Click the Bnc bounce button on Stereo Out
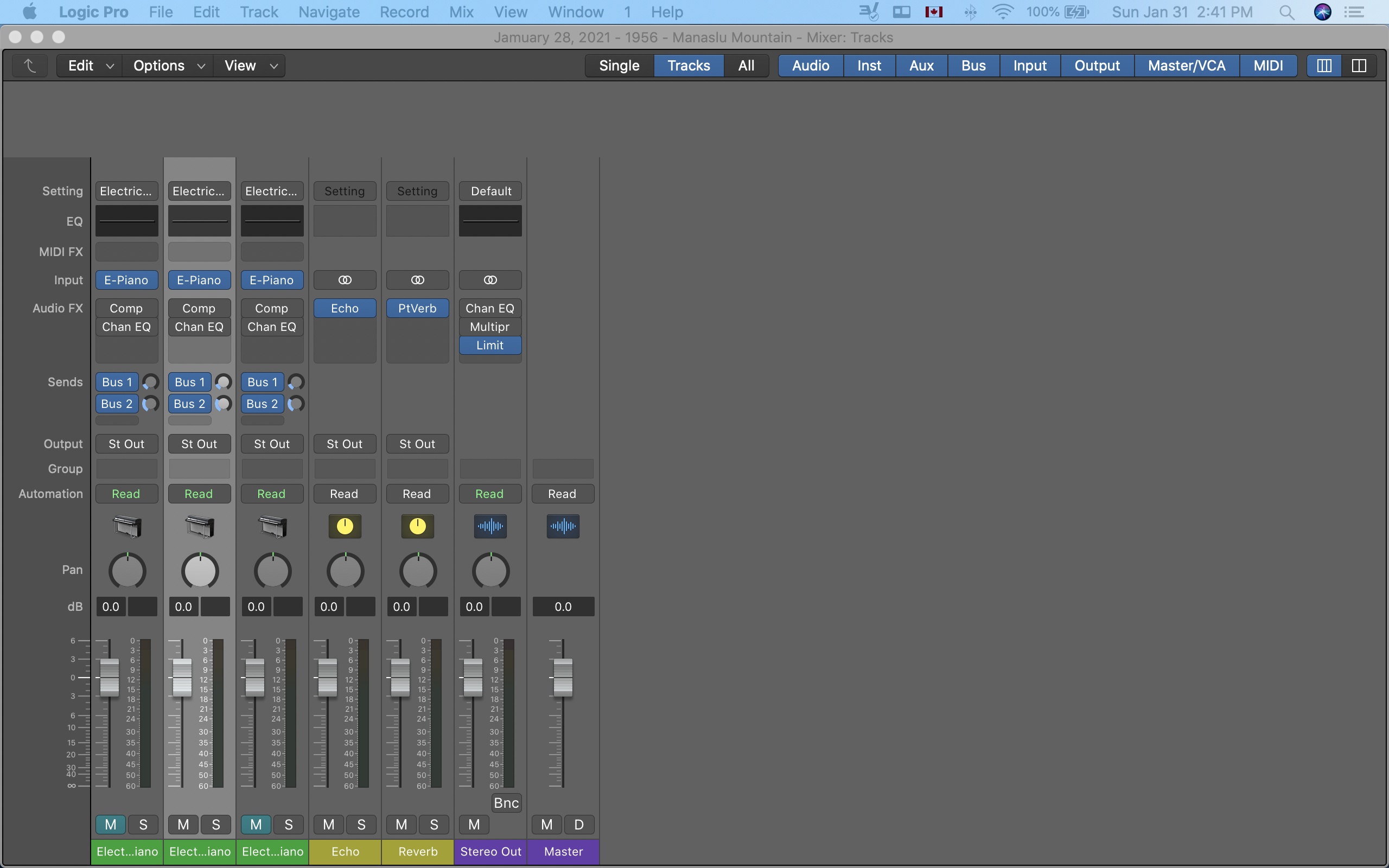The image size is (1389, 868). [x=506, y=802]
